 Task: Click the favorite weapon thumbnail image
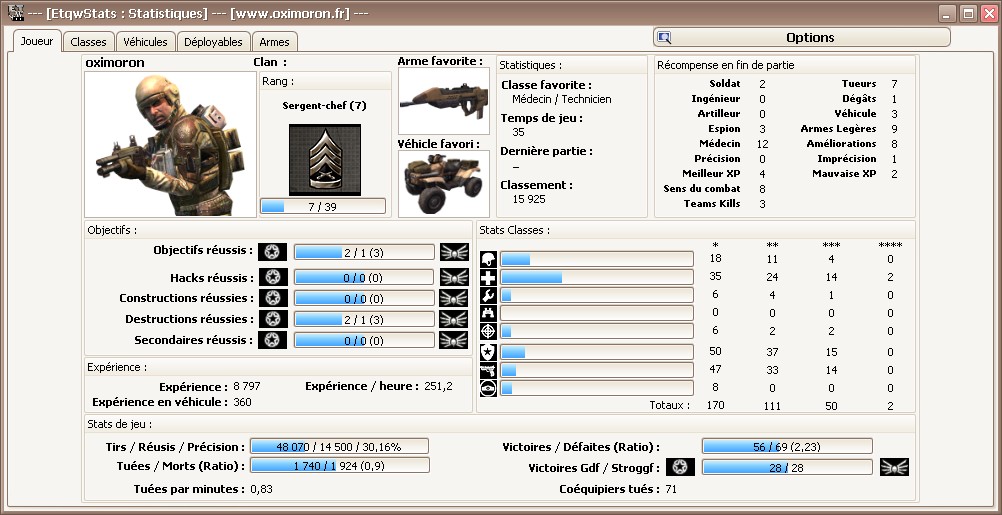point(443,101)
